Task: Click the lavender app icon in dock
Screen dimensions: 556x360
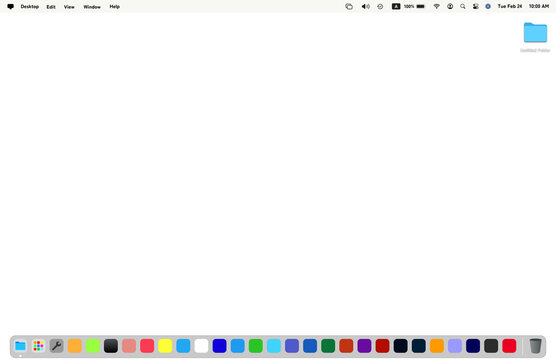Action: tap(455, 346)
